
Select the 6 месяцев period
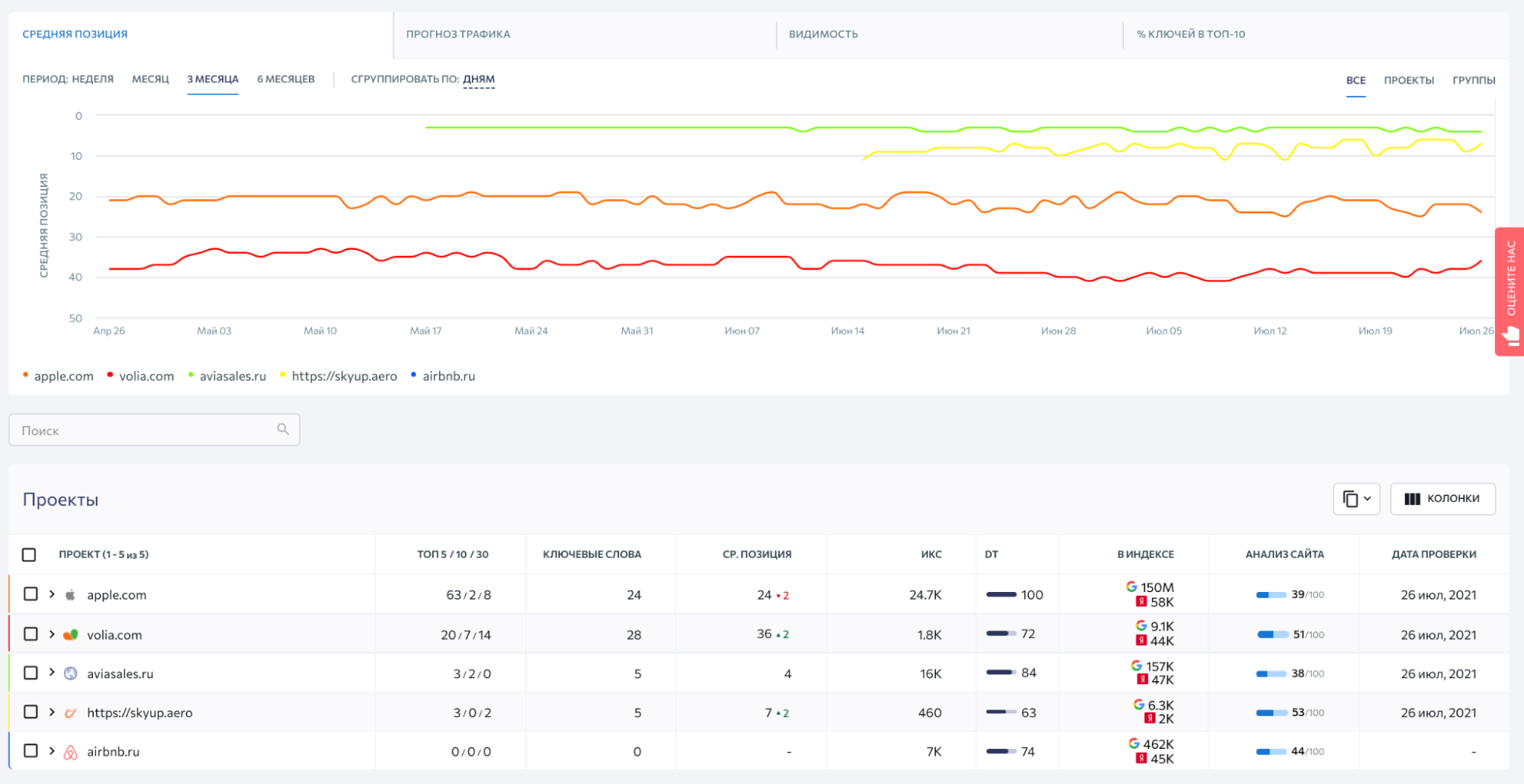286,79
